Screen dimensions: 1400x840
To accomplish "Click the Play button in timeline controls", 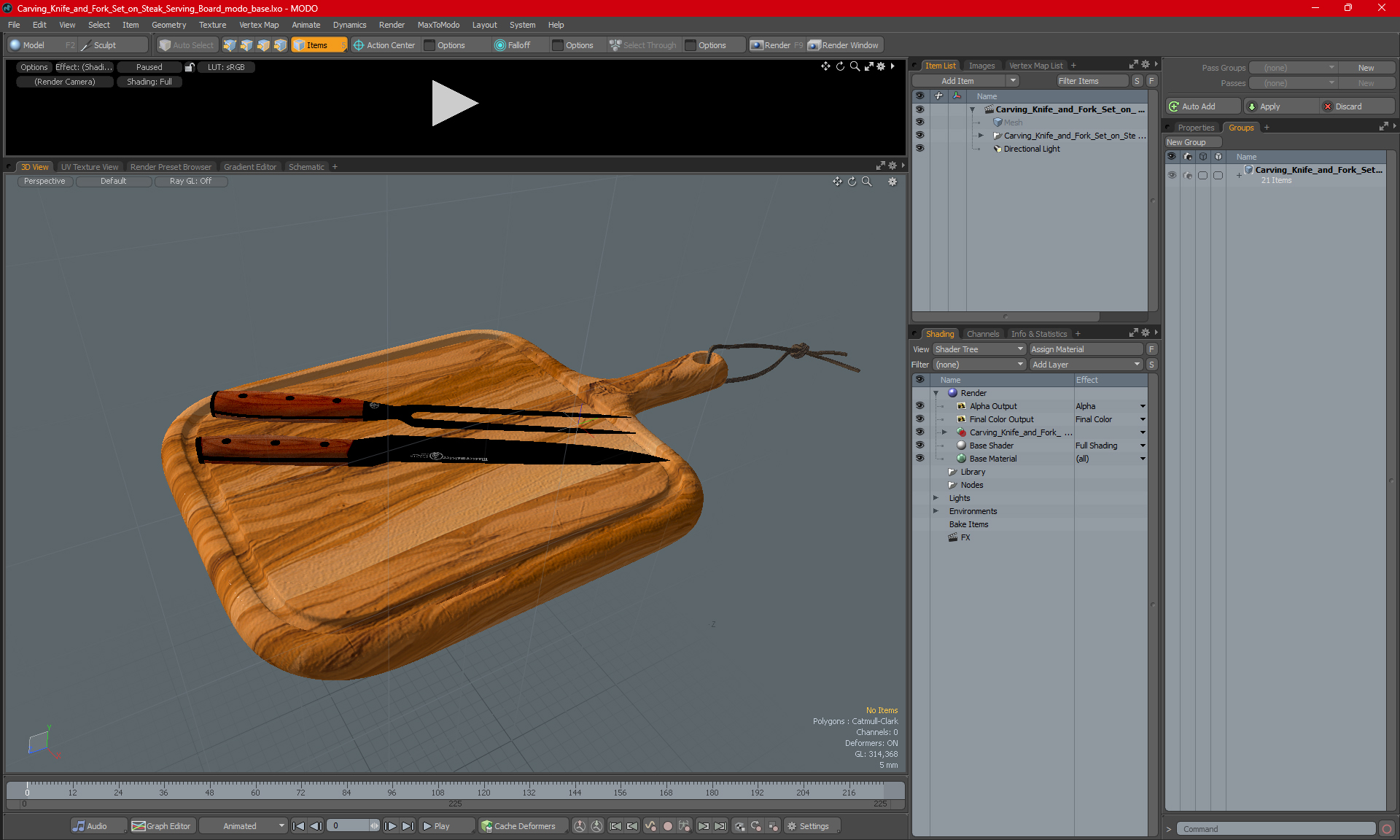I will click(446, 826).
